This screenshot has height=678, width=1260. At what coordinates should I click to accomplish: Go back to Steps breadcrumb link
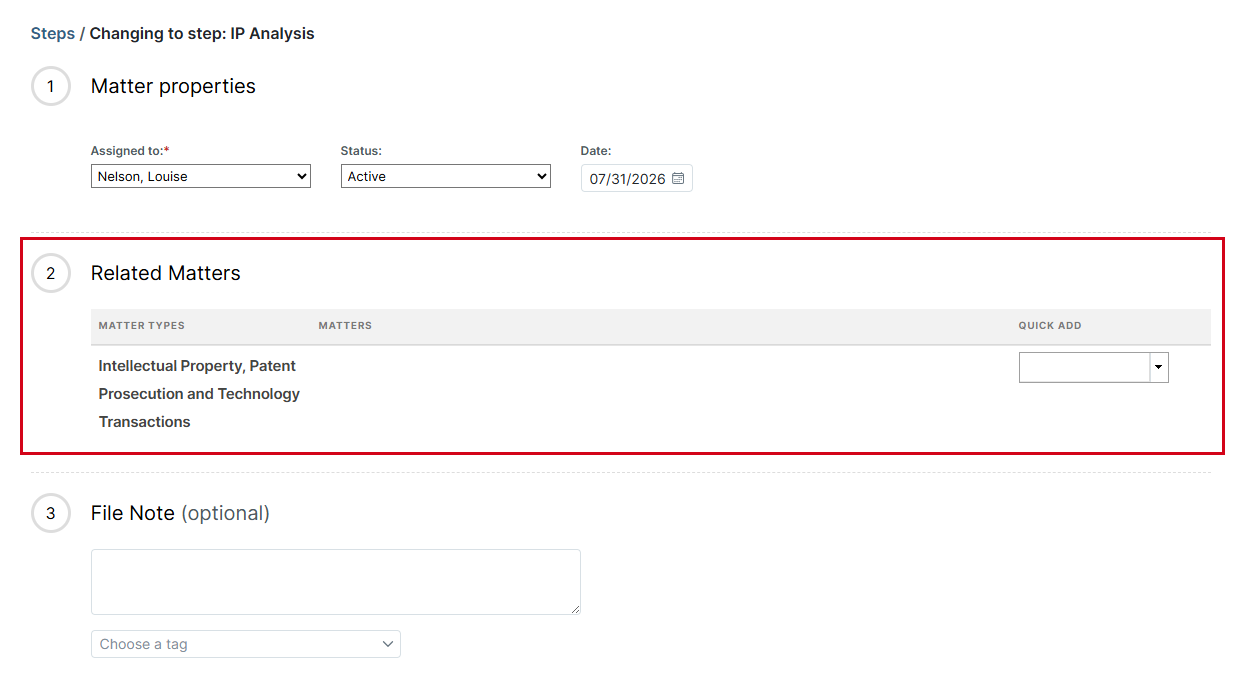coord(53,34)
